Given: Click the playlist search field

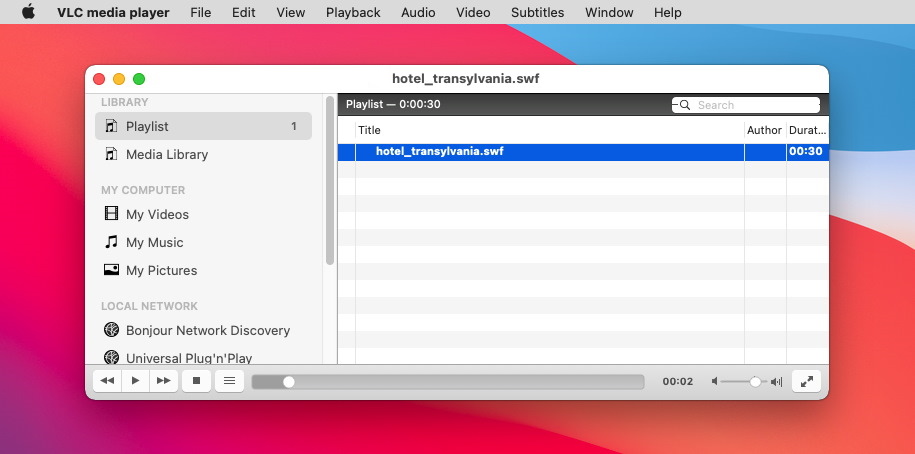Looking at the screenshot, I should pos(746,105).
